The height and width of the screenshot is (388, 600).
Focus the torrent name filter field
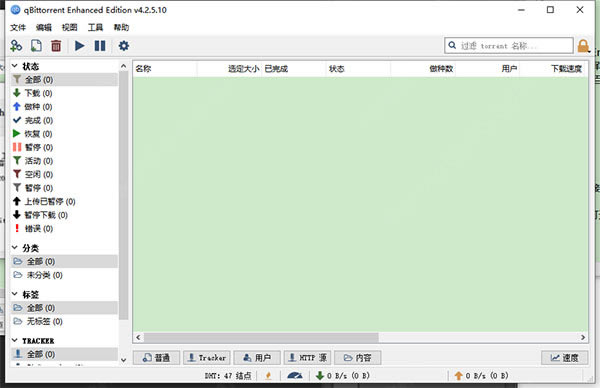click(509, 46)
